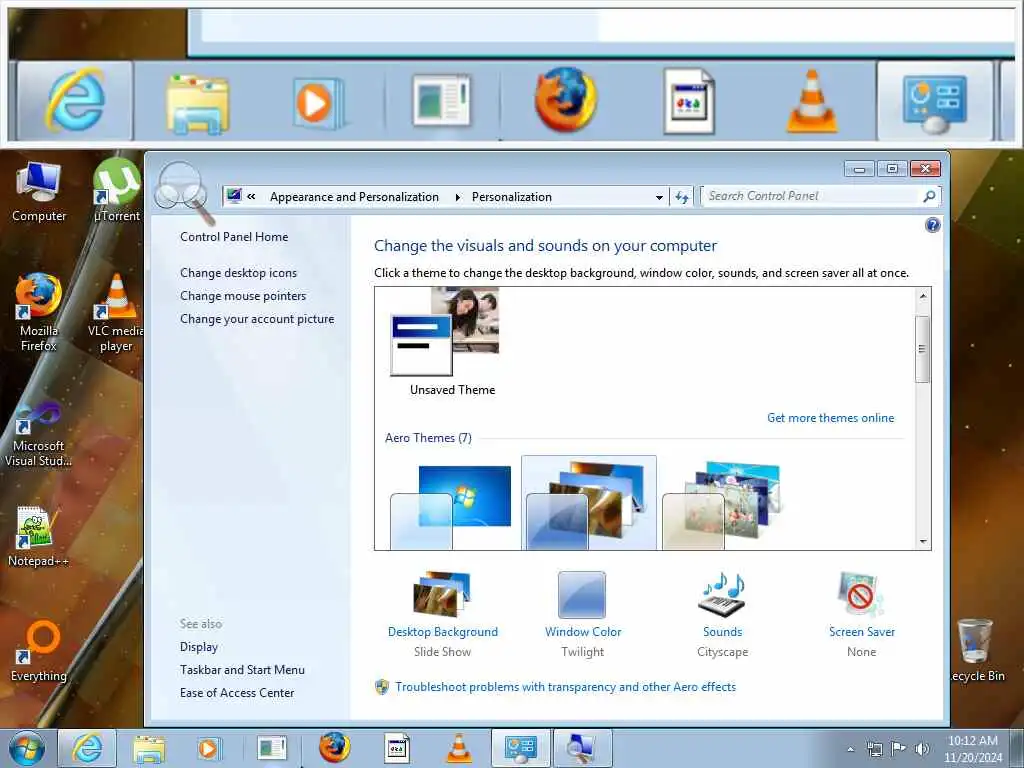1024x768 pixels.
Task: Launch µTorrent from the desktop
Action: coord(117,189)
